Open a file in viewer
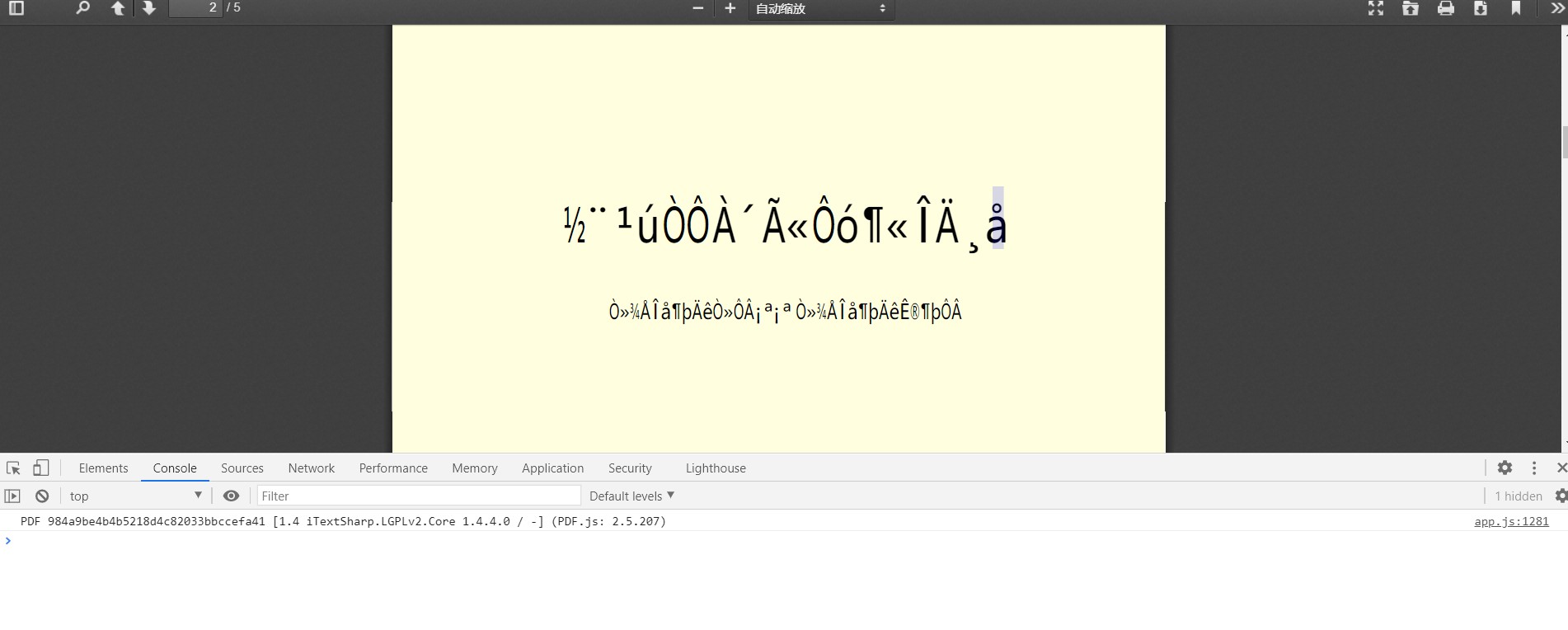This screenshot has width=1568, height=630. [x=1411, y=8]
